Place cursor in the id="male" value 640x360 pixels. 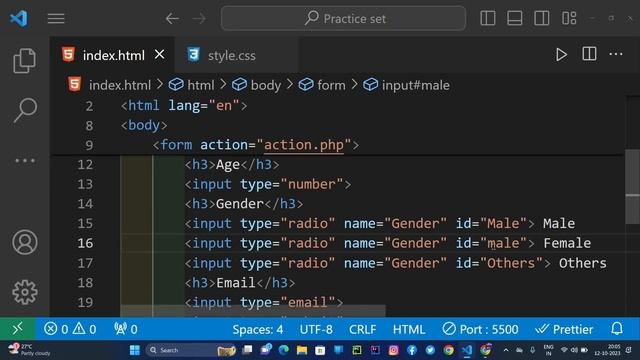[x=504, y=243]
